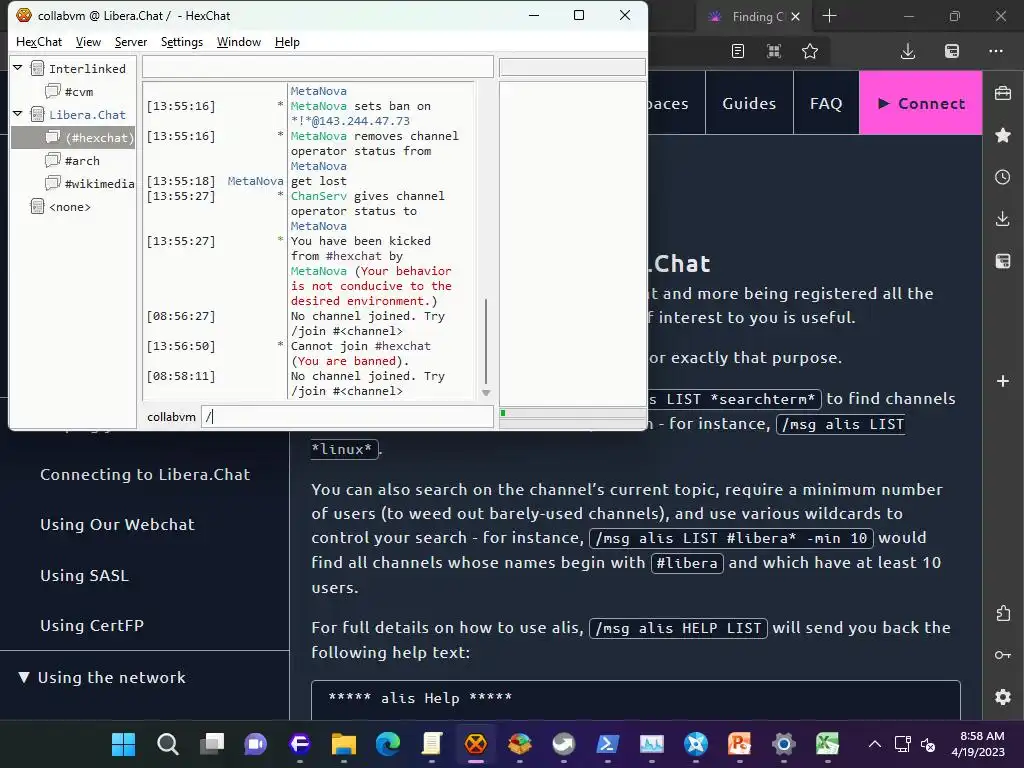Open the Using Our Webchat link
The height and width of the screenshot is (768, 1024).
point(118,524)
